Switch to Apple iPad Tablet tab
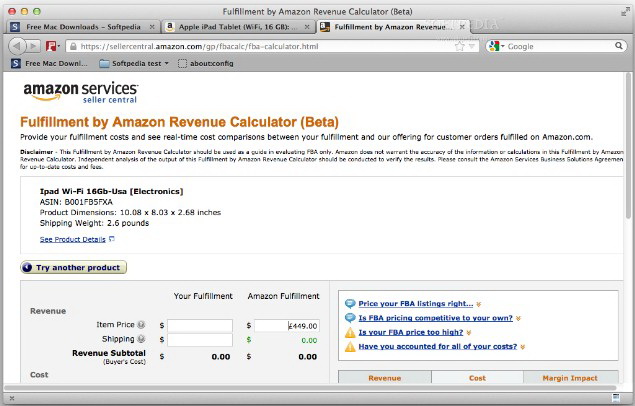Image resolution: width=635 pixels, height=406 pixels. [238, 27]
